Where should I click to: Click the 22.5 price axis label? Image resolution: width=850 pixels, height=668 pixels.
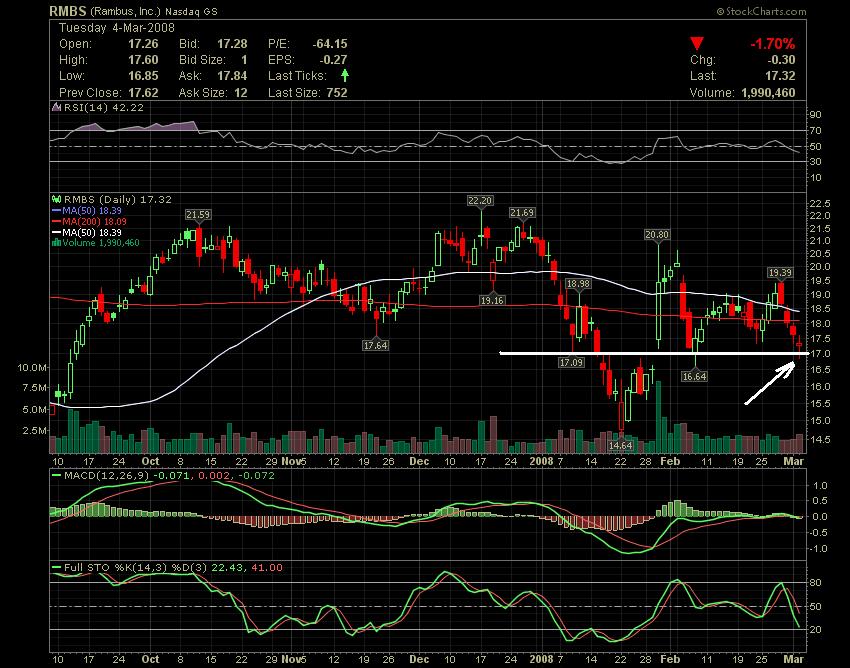[820, 203]
